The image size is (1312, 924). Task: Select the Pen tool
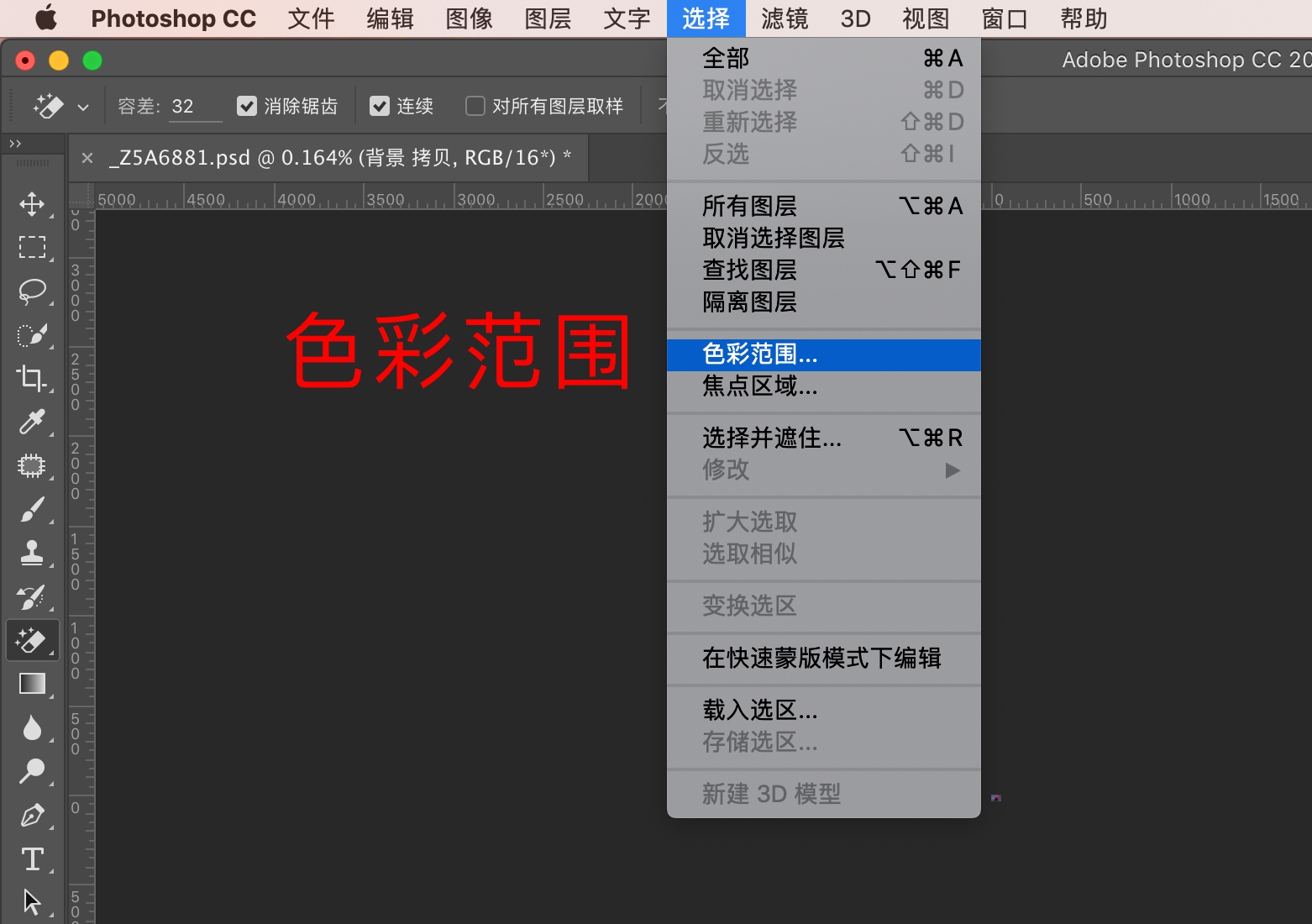(33, 815)
